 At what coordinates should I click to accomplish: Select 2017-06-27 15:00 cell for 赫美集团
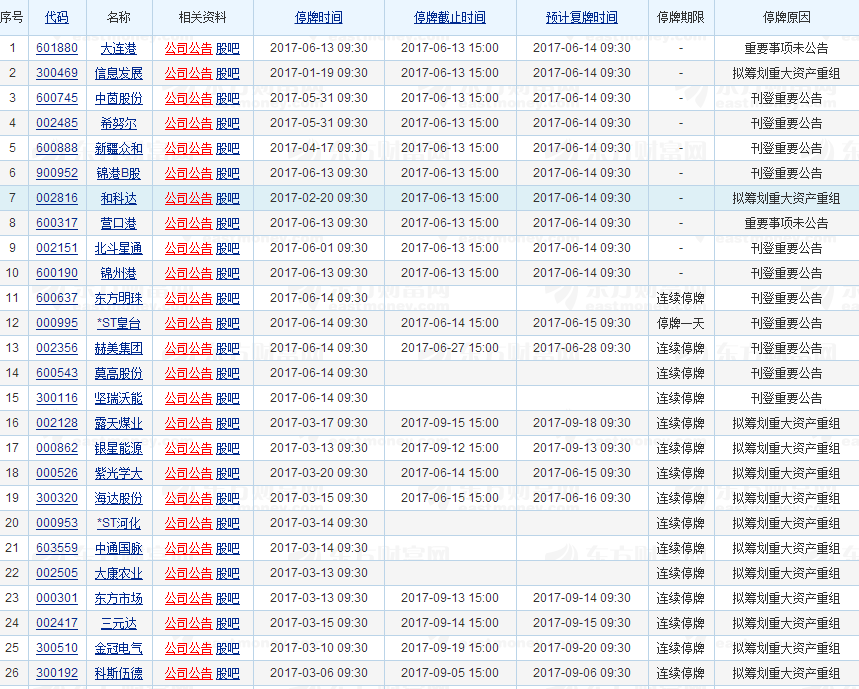[450, 348]
